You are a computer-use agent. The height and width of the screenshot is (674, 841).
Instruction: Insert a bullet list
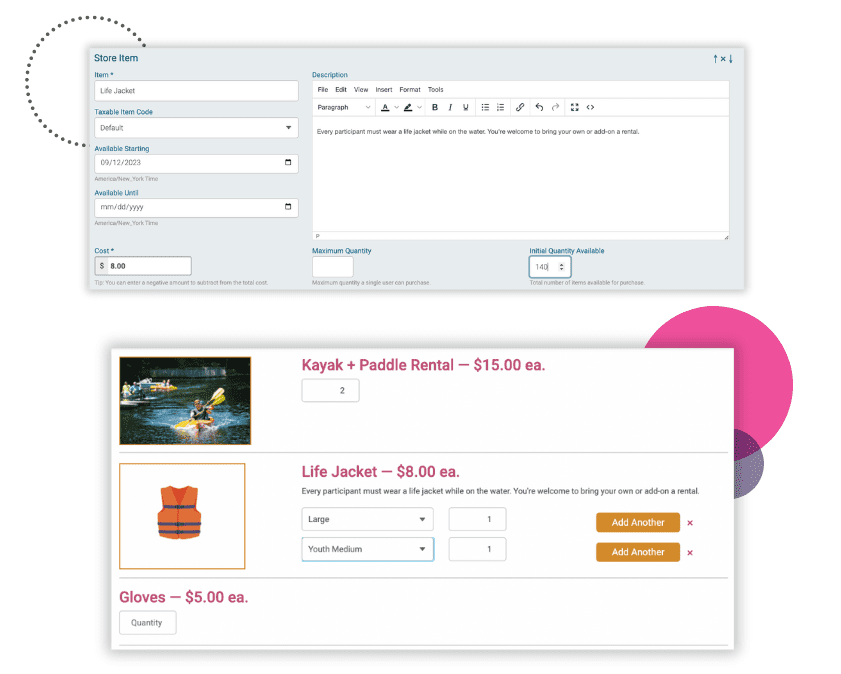tap(485, 107)
